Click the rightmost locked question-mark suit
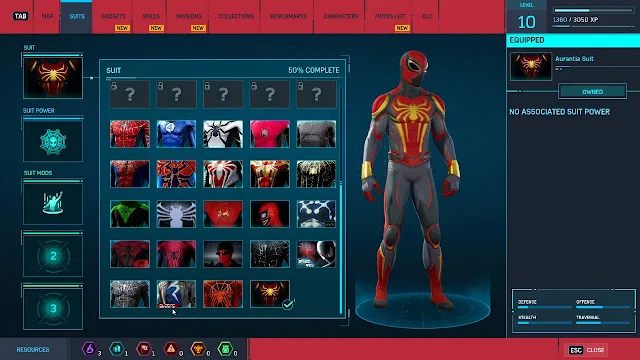 point(316,94)
